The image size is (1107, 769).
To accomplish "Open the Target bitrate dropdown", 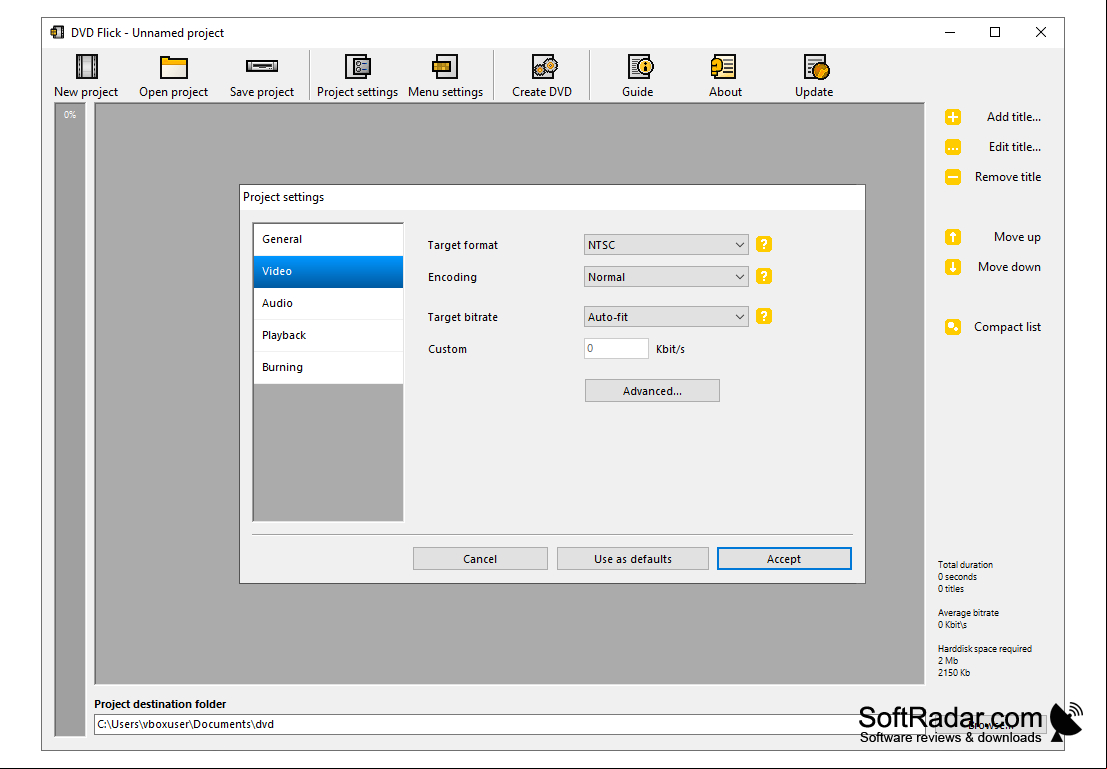I will coord(666,317).
